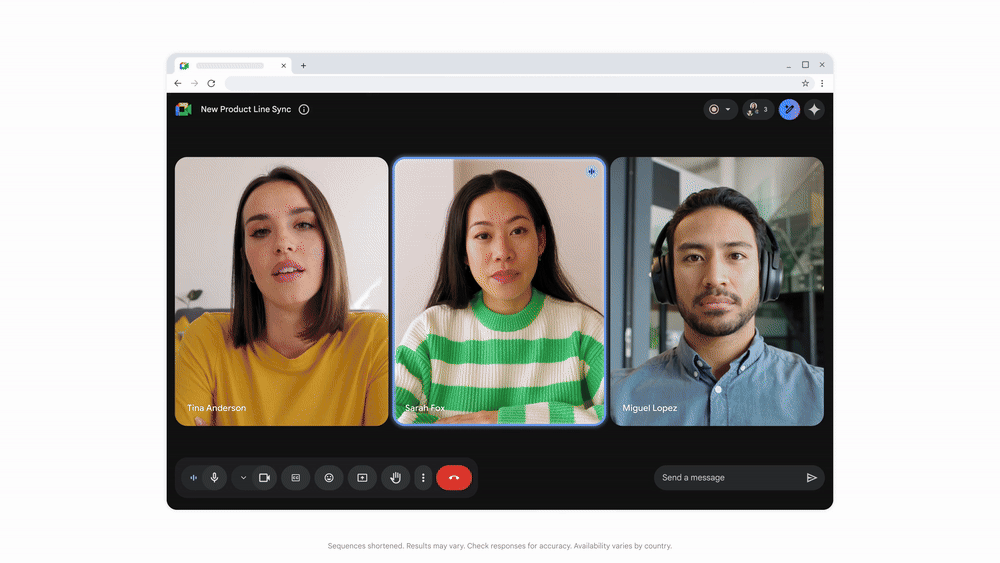Viewport: 1000px width, 563px height.
Task: Click the blue take-notes pen icon
Action: pos(789,109)
